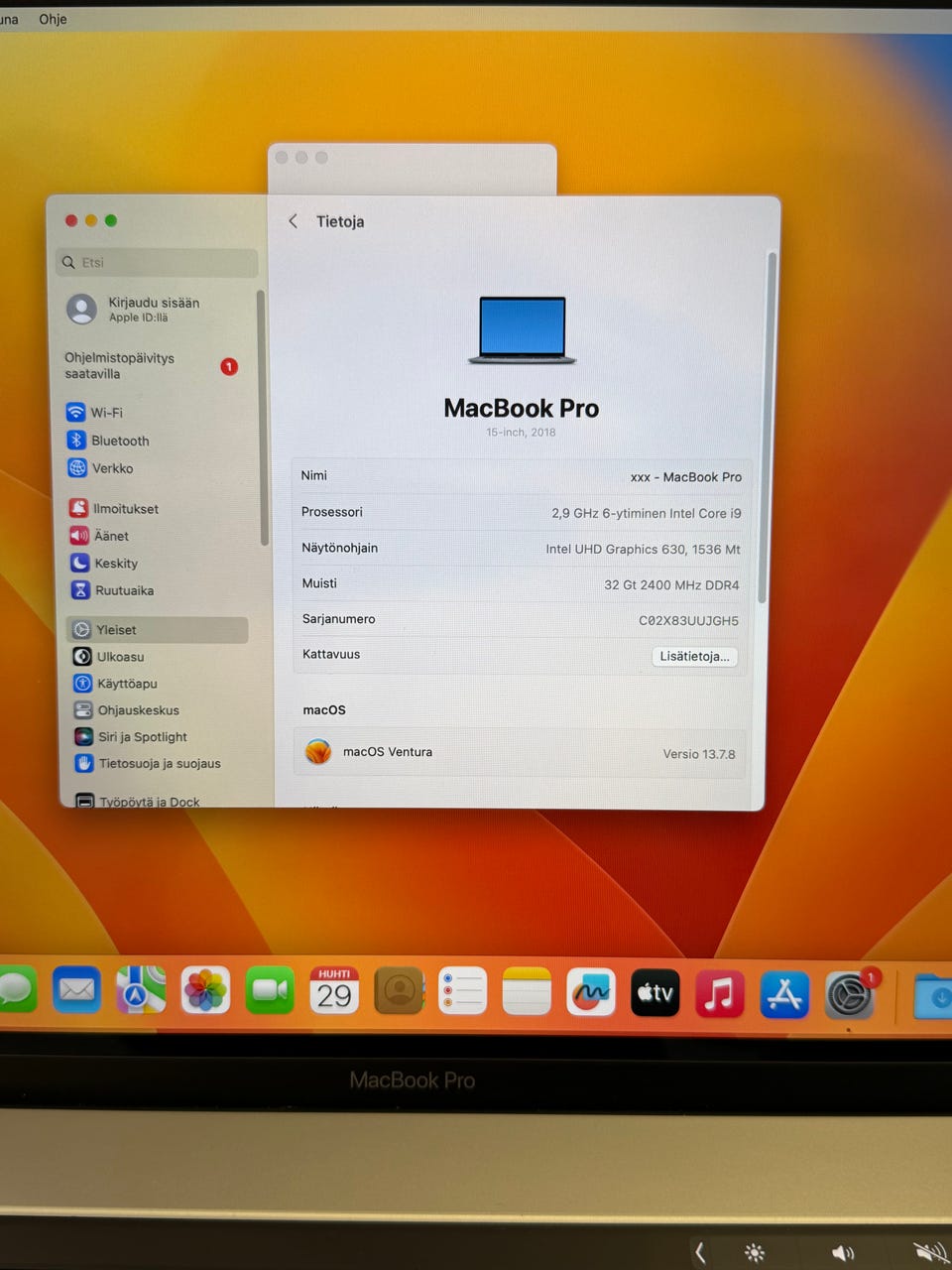Open Freeform from the Dock
Screen dimensions: 952x1270
point(591,992)
